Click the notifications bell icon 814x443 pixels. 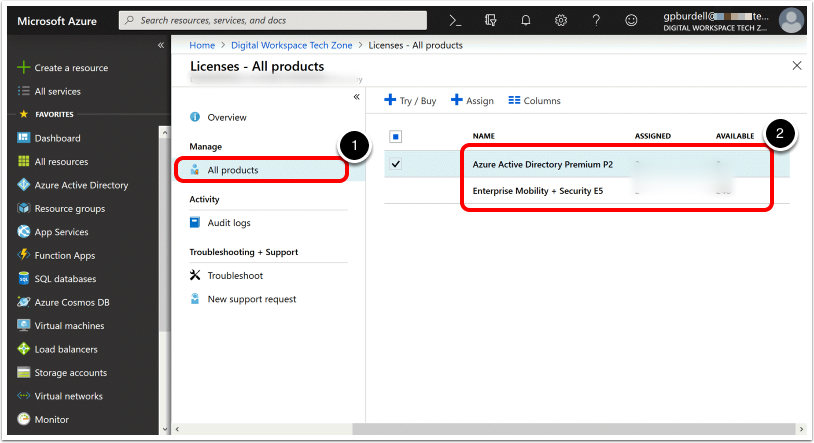click(x=526, y=20)
